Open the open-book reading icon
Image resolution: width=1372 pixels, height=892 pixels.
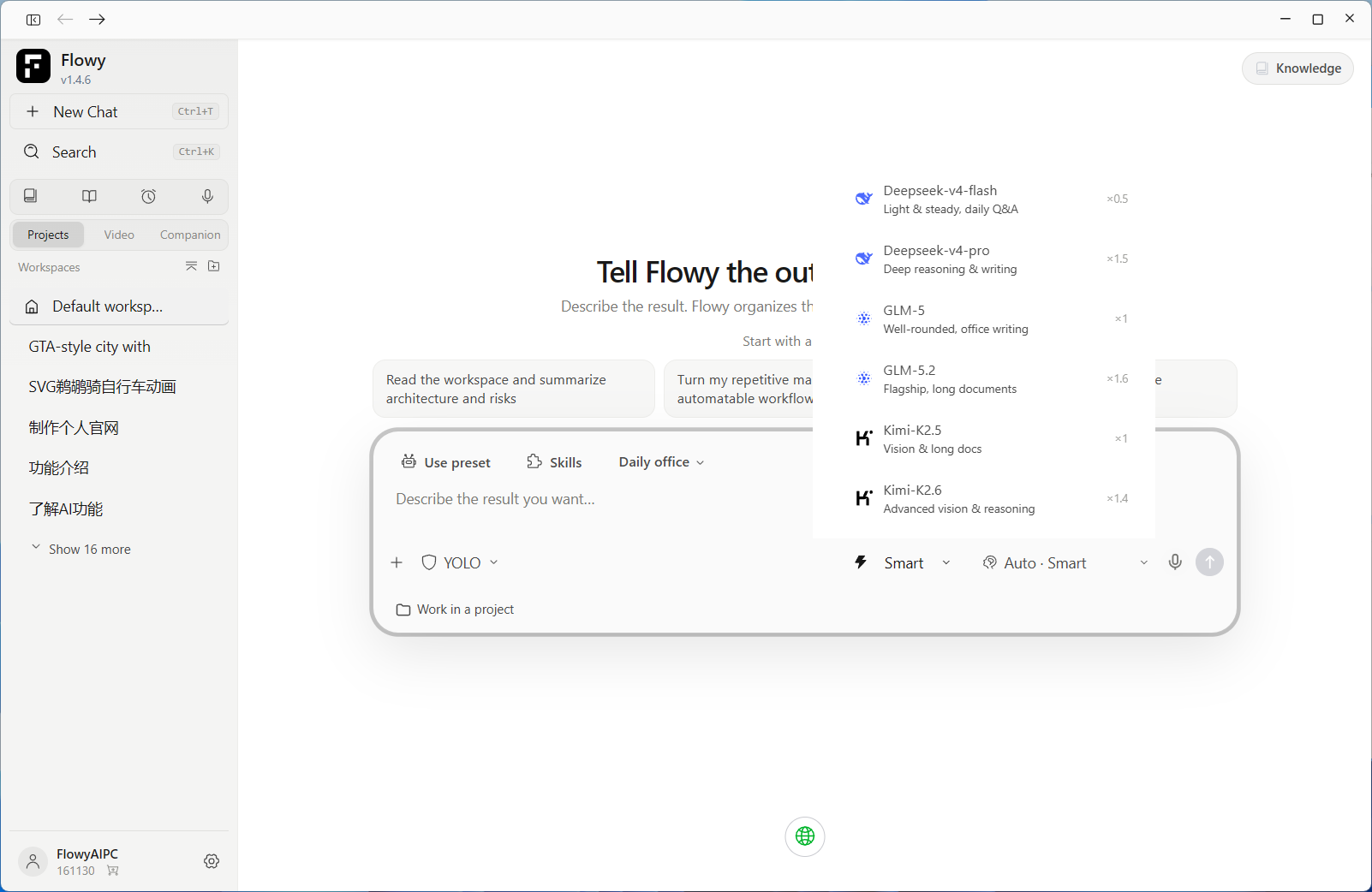(89, 196)
